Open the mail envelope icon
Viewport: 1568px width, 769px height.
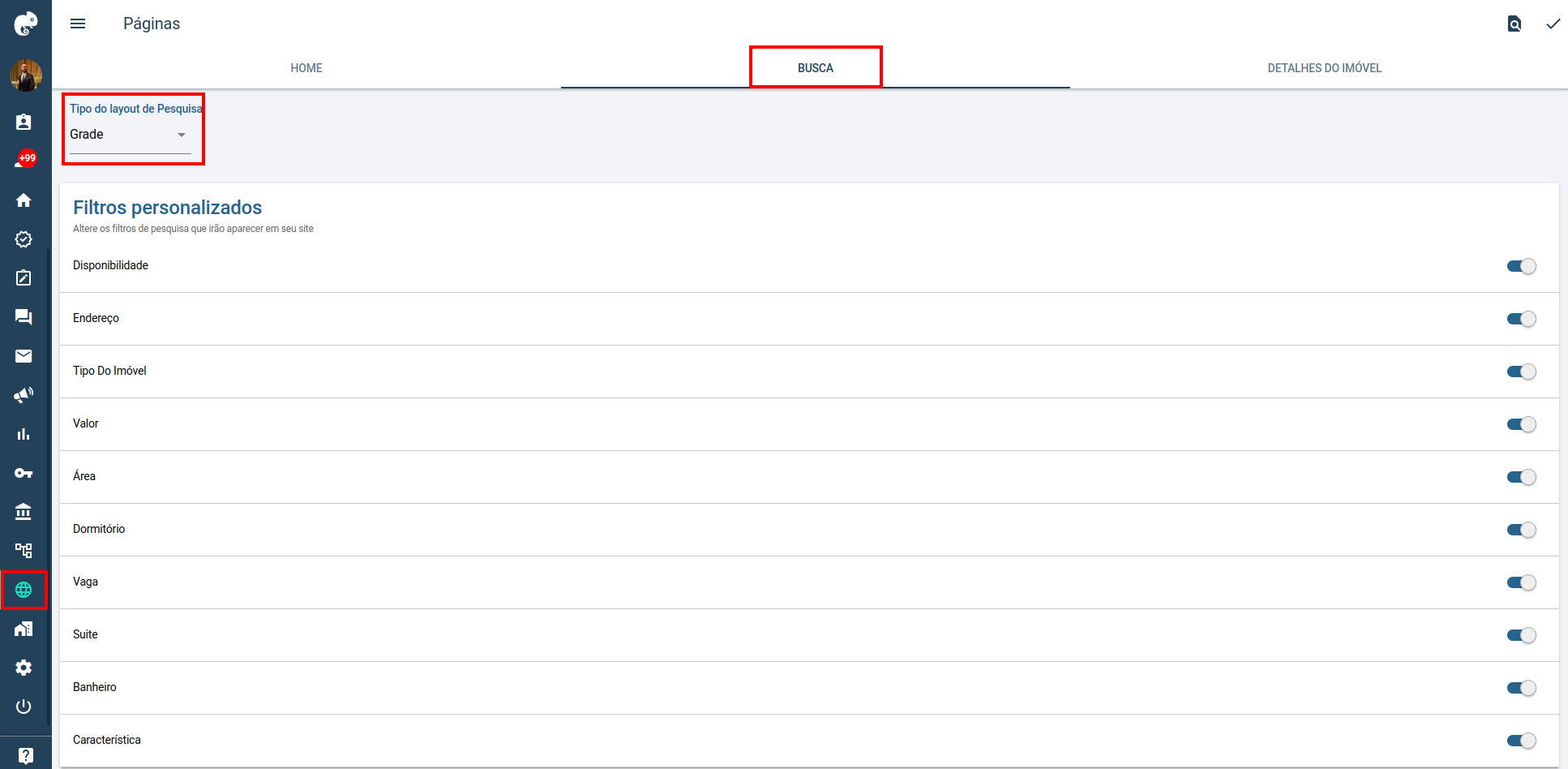click(x=24, y=356)
